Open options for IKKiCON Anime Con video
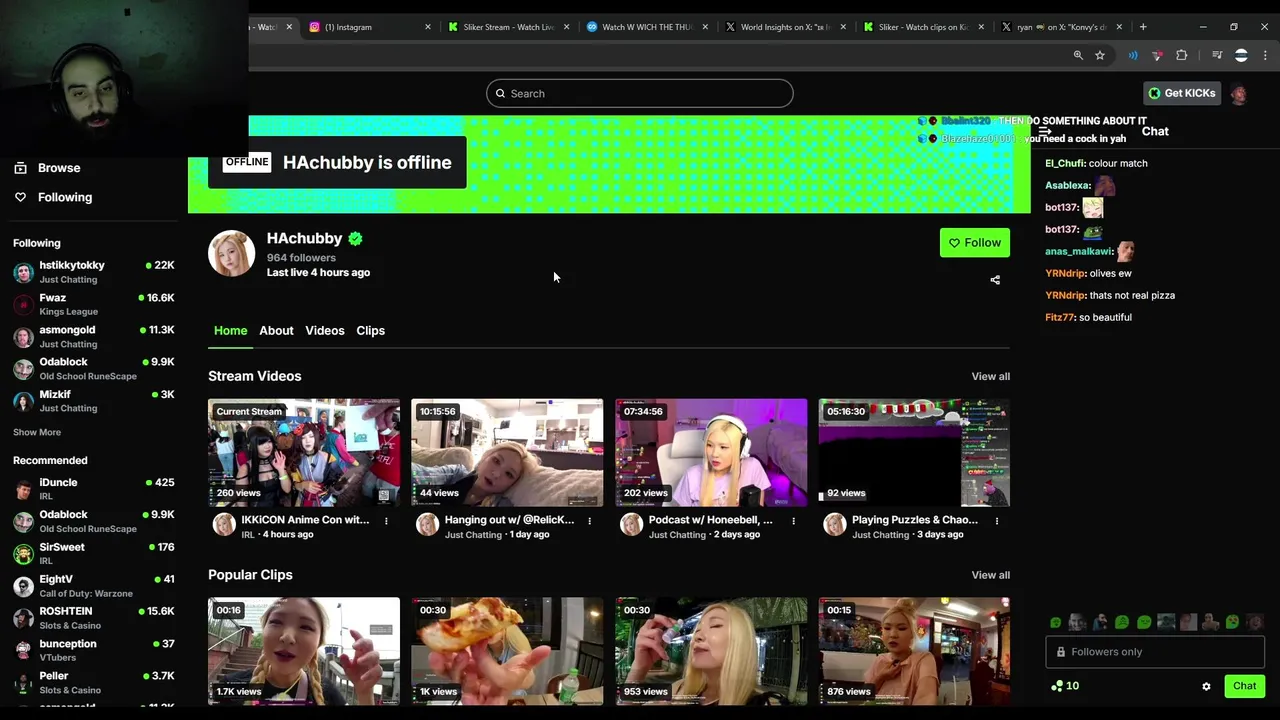The image size is (1280, 720). [x=386, y=521]
